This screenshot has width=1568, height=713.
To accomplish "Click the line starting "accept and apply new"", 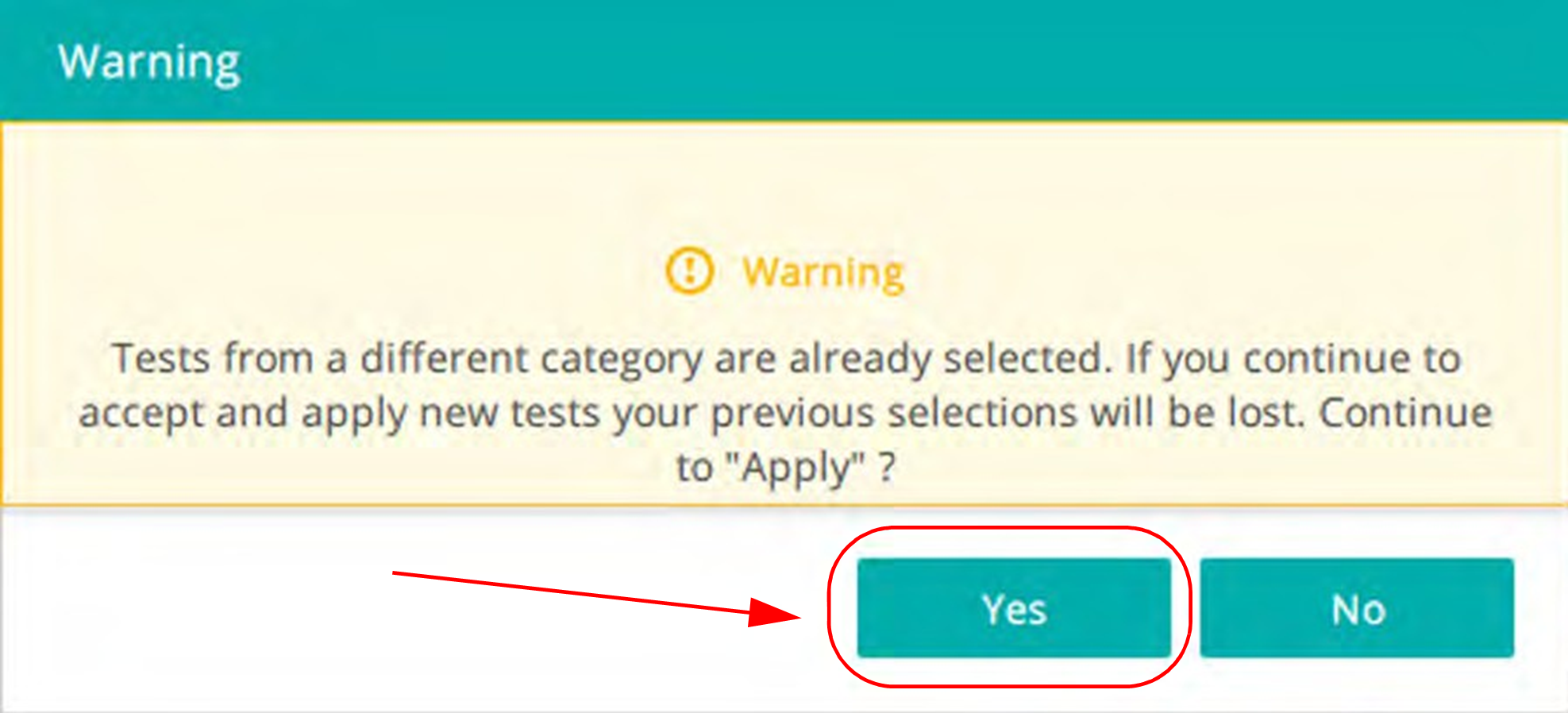I will pyautogui.click(x=785, y=413).
